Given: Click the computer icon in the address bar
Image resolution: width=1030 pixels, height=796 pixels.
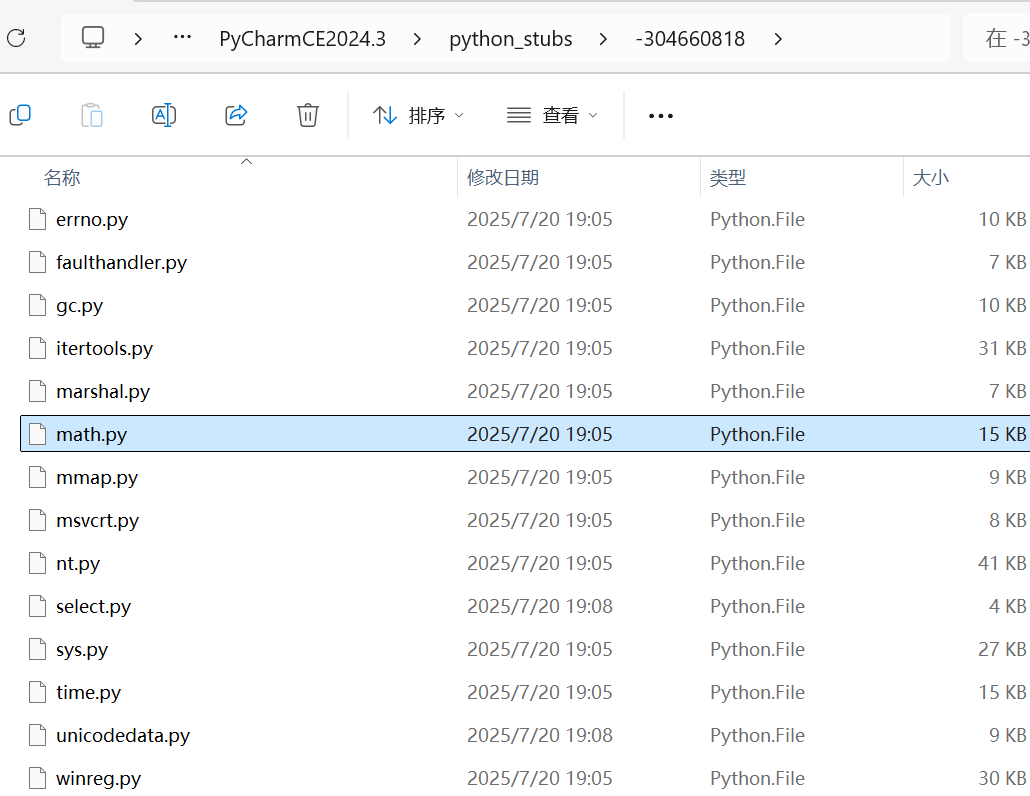Looking at the screenshot, I should (92, 38).
